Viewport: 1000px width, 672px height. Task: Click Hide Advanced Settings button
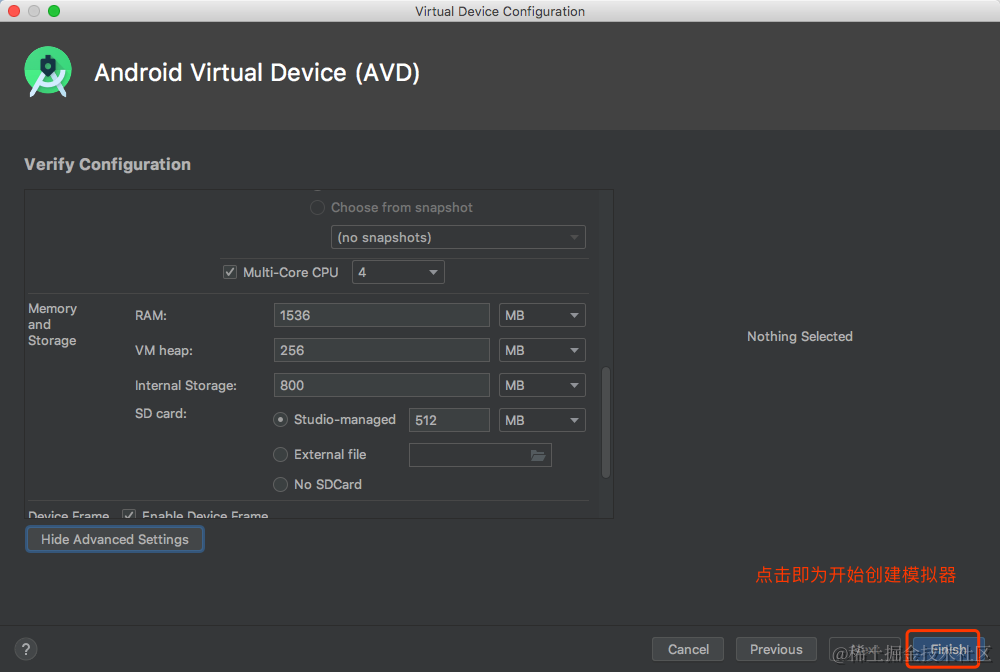(115, 539)
